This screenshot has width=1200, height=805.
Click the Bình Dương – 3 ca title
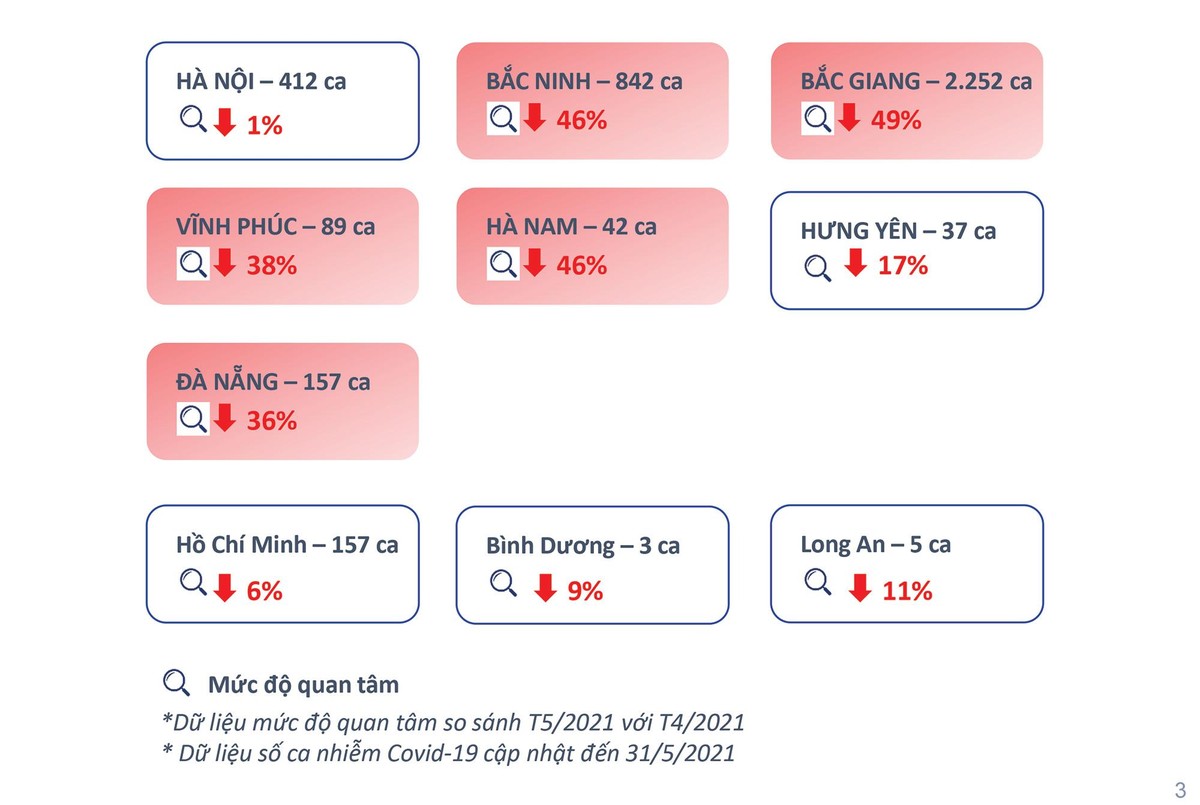[x=583, y=546]
